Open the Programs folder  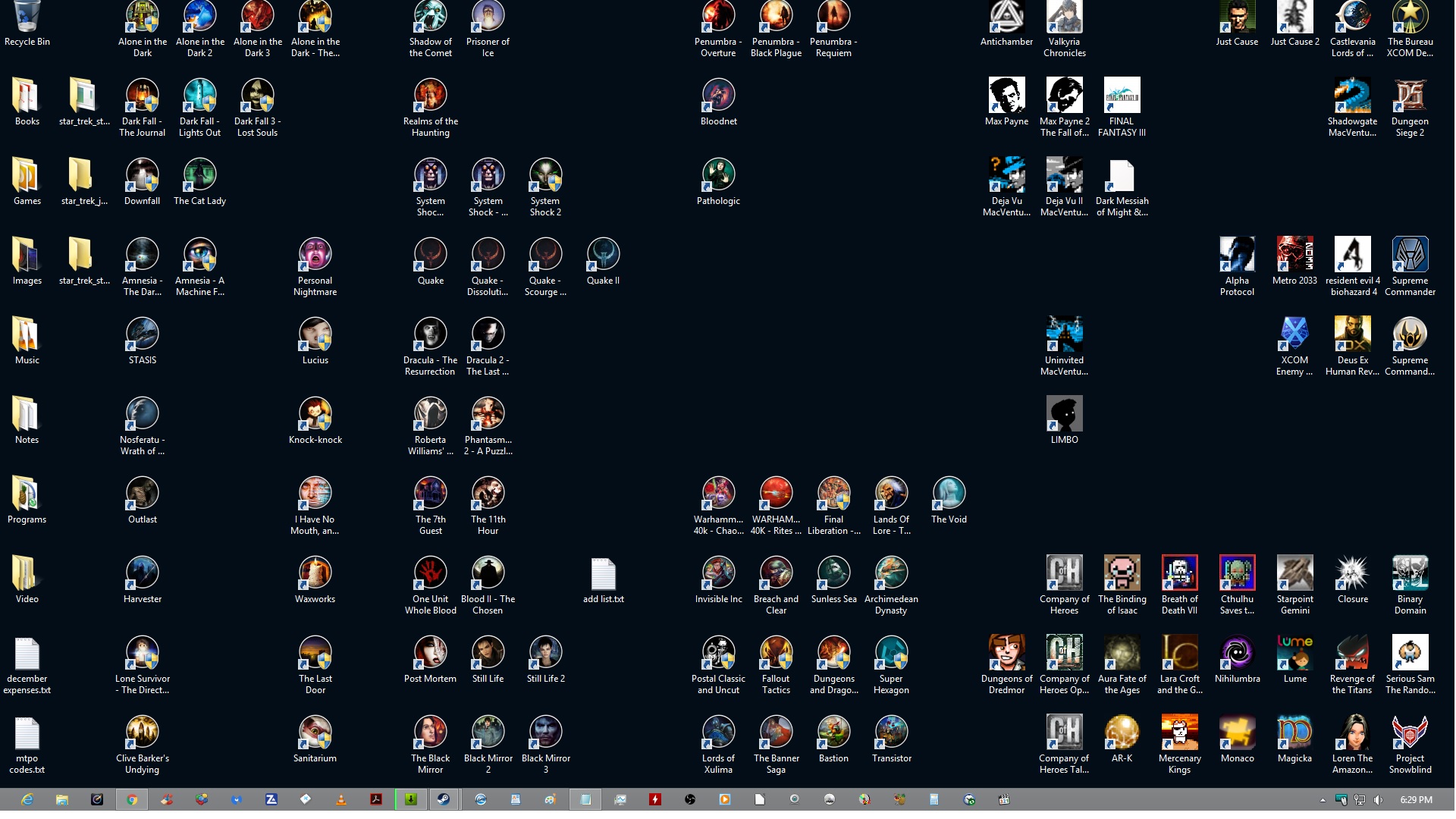pyautogui.click(x=27, y=499)
